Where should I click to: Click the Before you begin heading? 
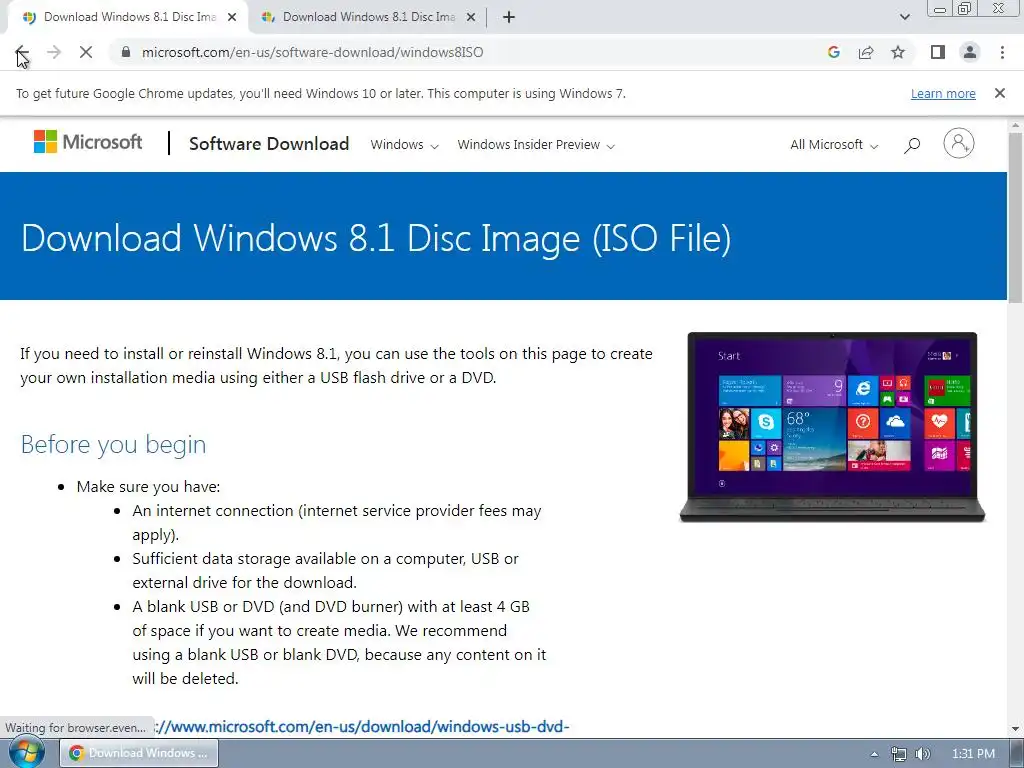tap(114, 444)
